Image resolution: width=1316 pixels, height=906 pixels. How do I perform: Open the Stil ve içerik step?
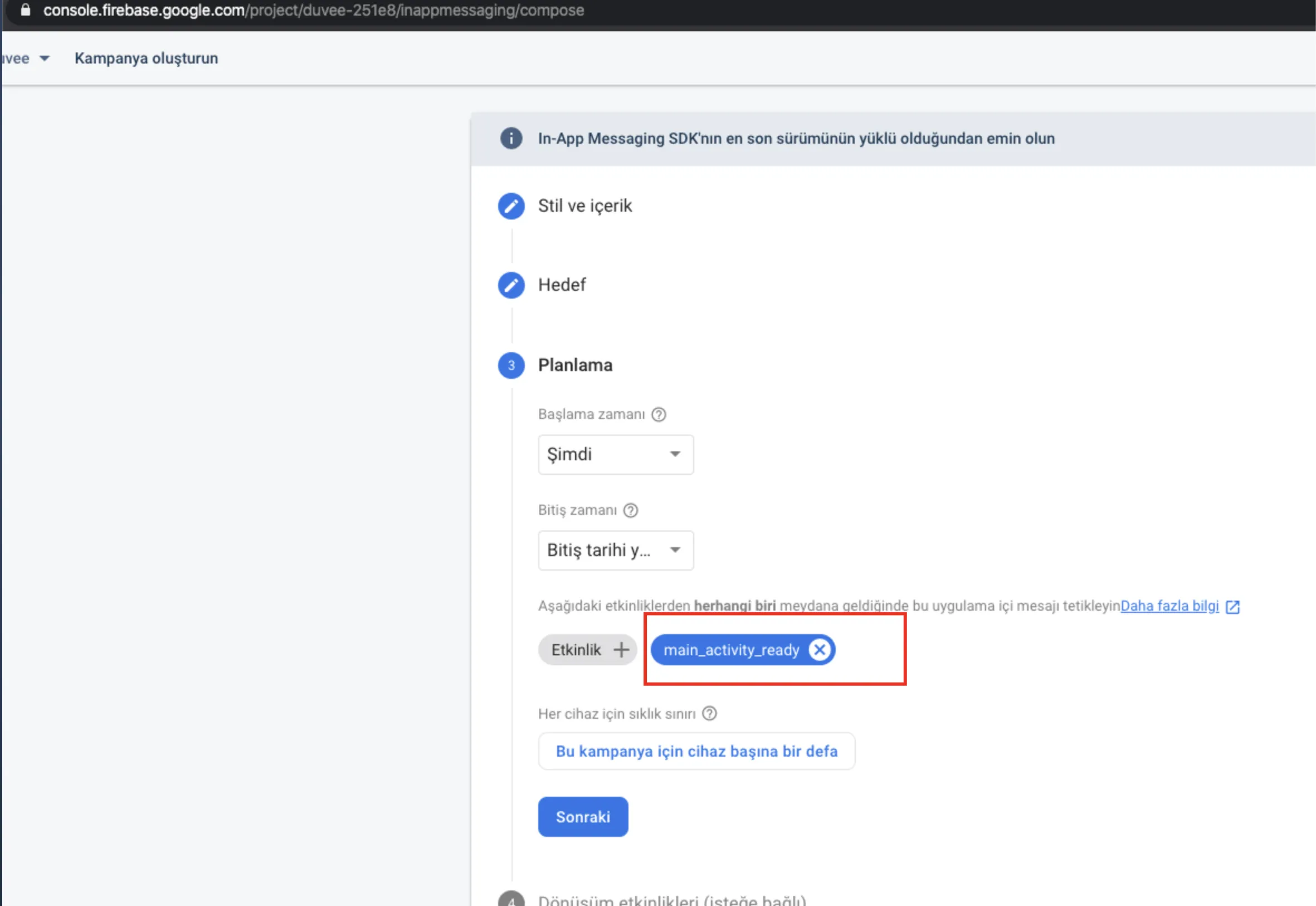(x=584, y=206)
